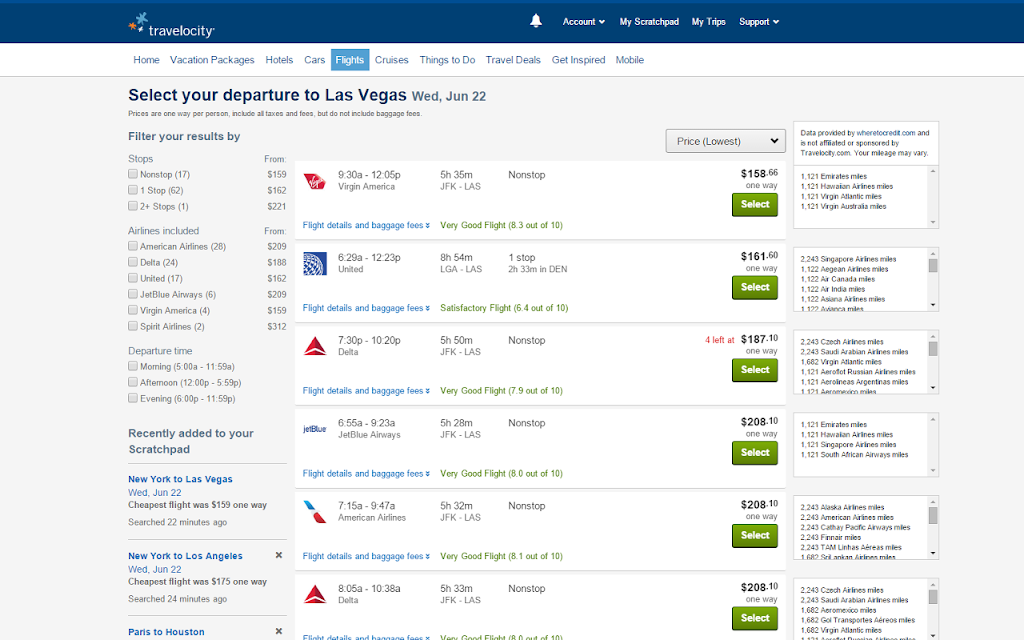Expand flight details for American Airlines flight
This screenshot has width=1024, height=640.
[366, 556]
